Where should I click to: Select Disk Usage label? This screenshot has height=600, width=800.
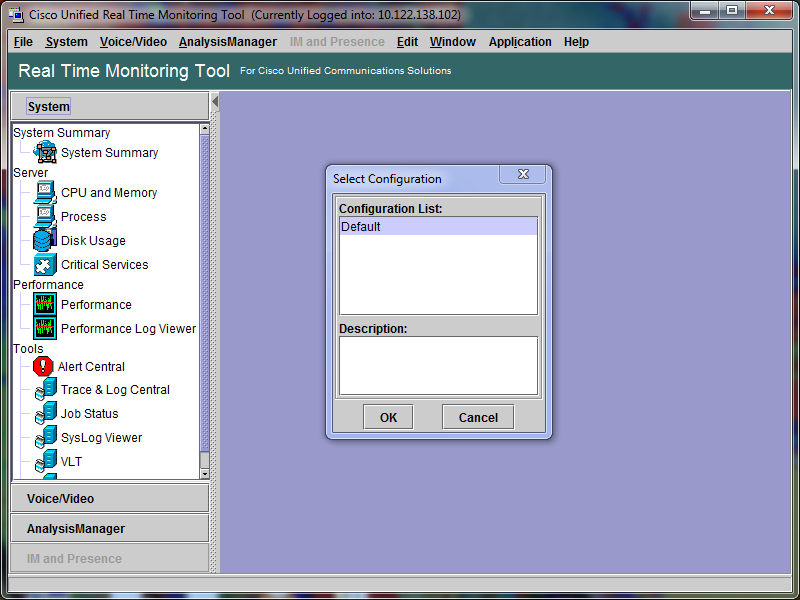click(x=93, y=240)
